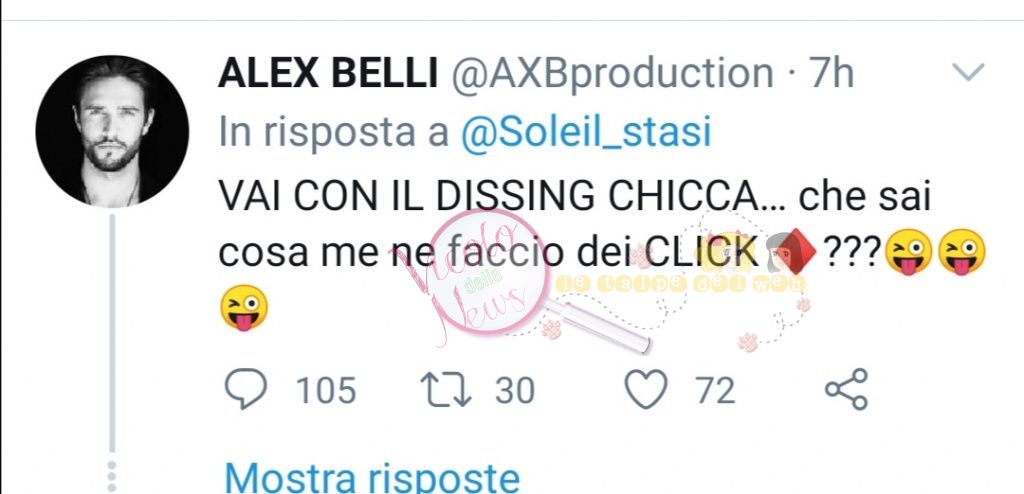This screenshot has width=1024, height=494.
Task: Expand the tweet options chevron
Action: (x=968, y=72)
